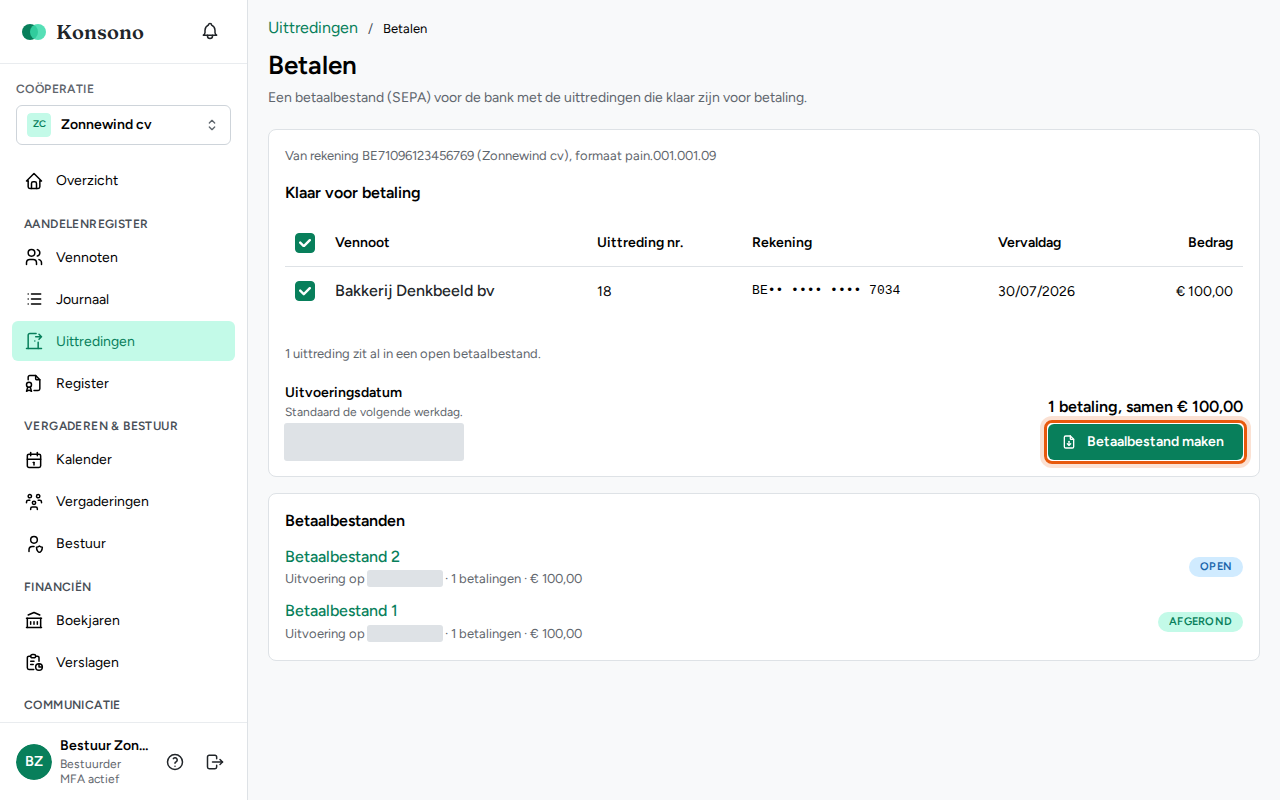
Task: Click the Bedrag column header
Action: 1210,243
